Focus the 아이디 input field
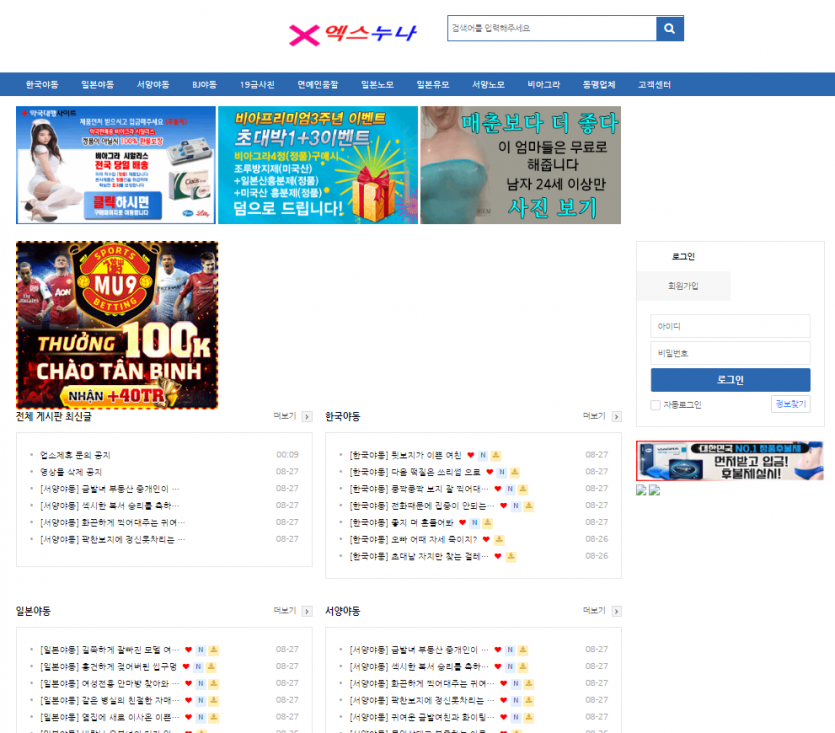This screenshot has height=733, width=835. (730, 327)
